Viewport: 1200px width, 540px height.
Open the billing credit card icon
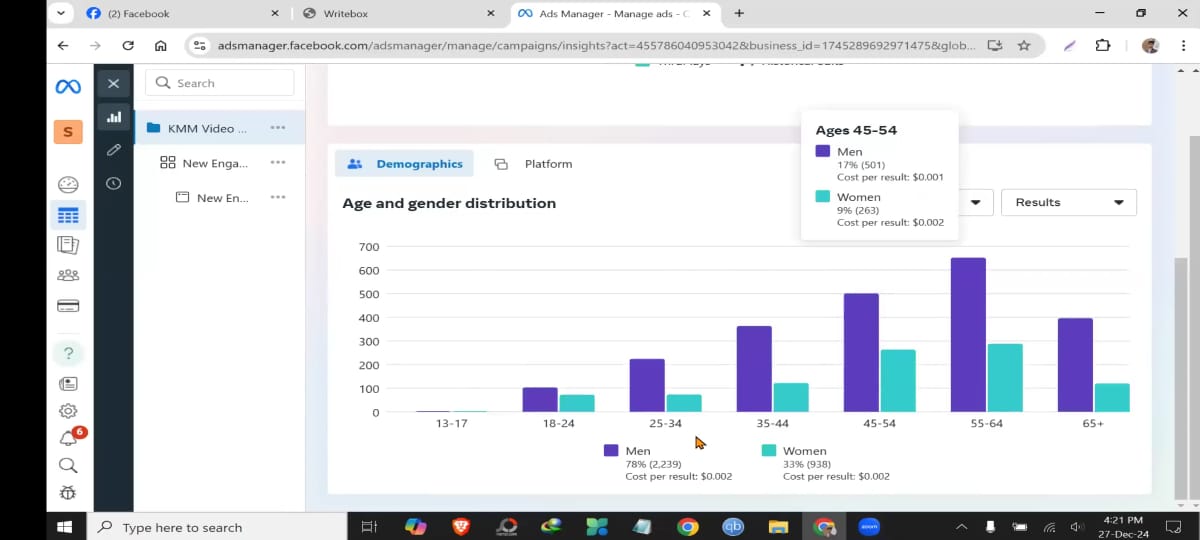(x=68, y=306)
